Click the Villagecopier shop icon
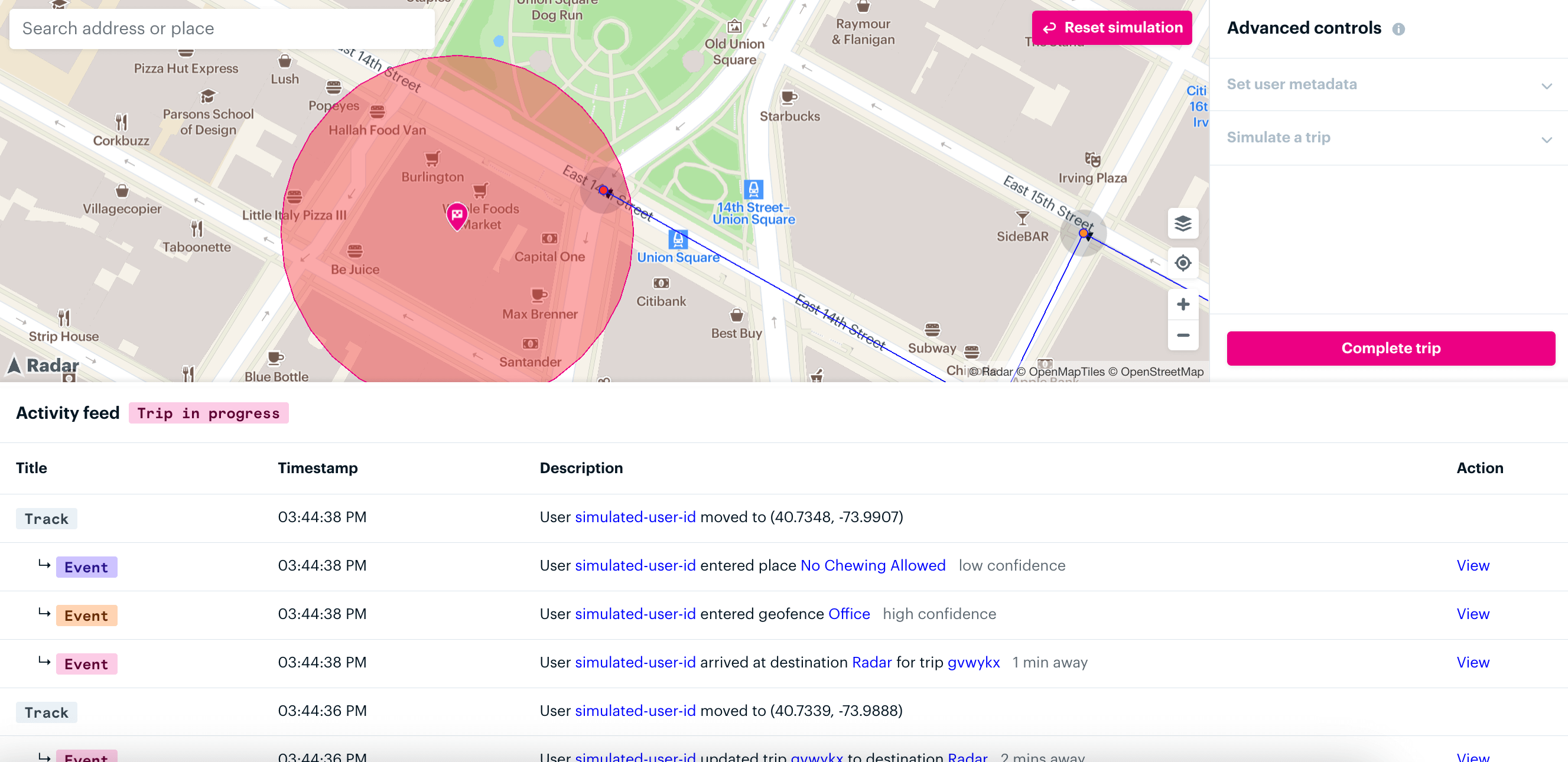The image size is (1568, 762). pyautogui.click(x=122, y=190)
